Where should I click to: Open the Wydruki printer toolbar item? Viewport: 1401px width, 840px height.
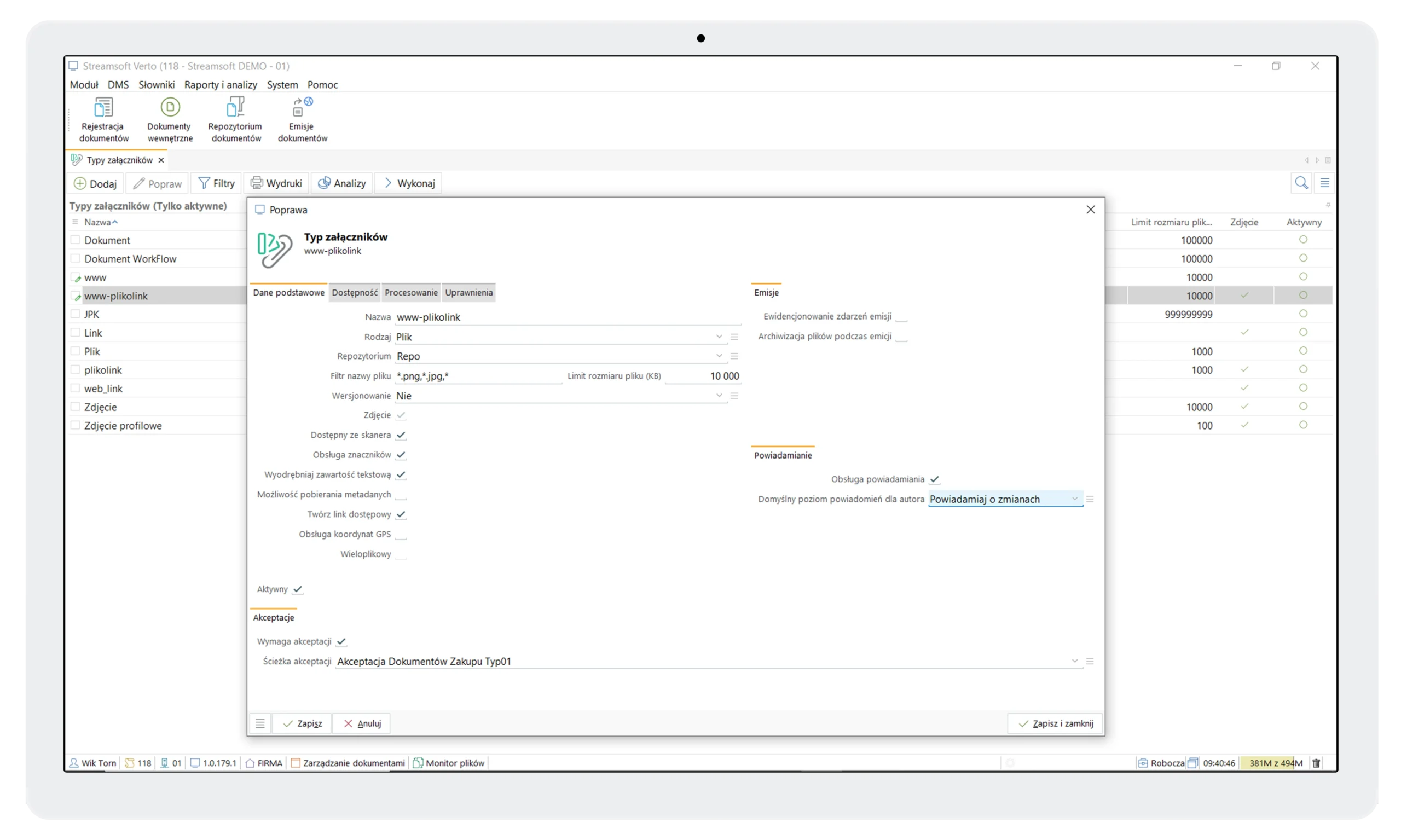tap(276, 183)
